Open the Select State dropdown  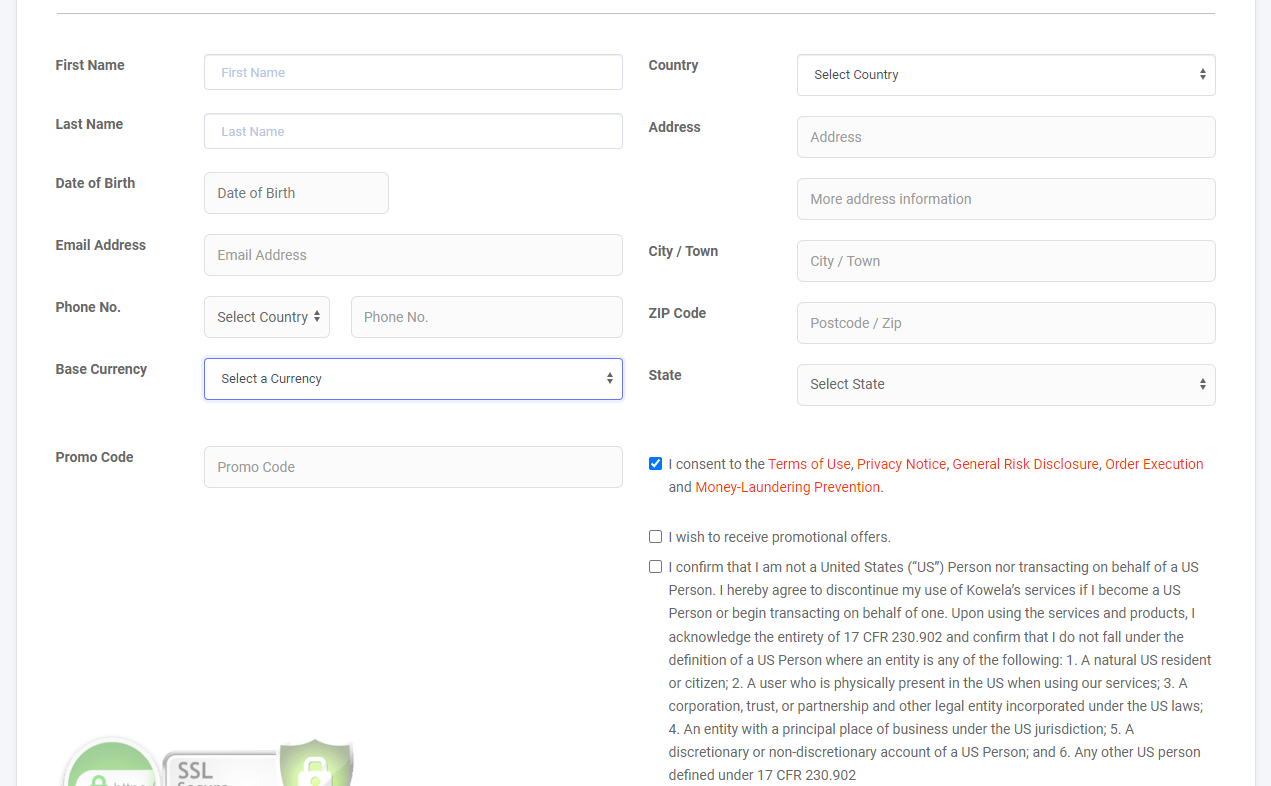click(1006, 385)
